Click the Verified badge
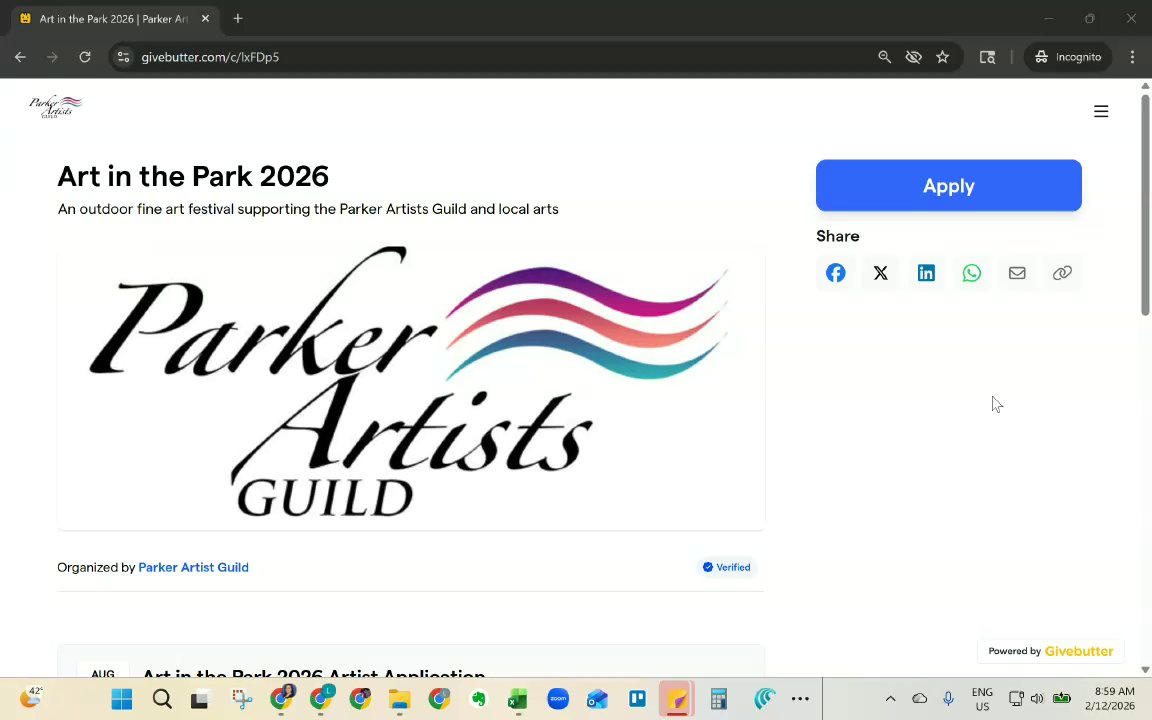Image resolution: width=1152 pixels, height=720 pixels. coord(727,568)
